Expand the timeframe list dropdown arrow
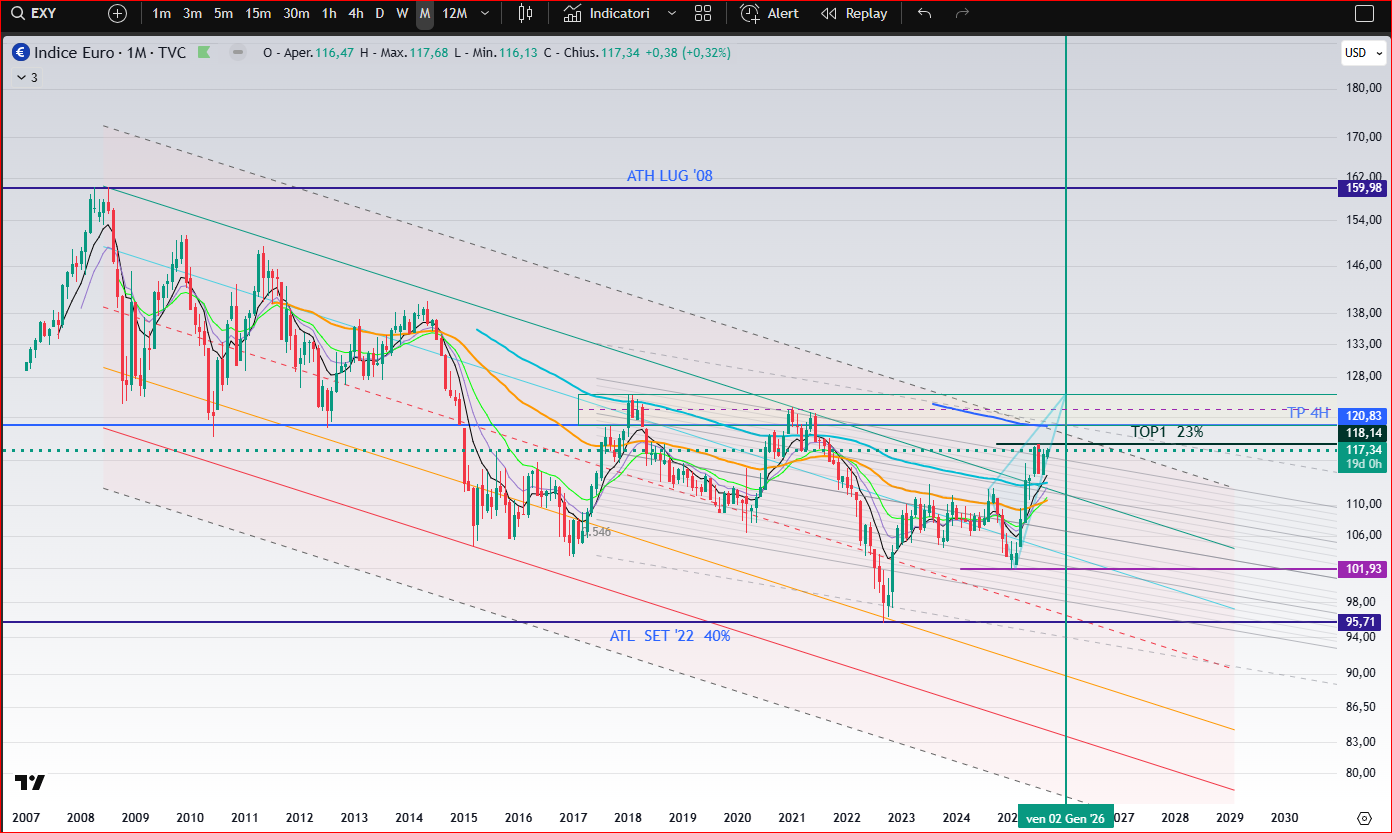This screenshot has width=1392, height=833. click(485, 14)
